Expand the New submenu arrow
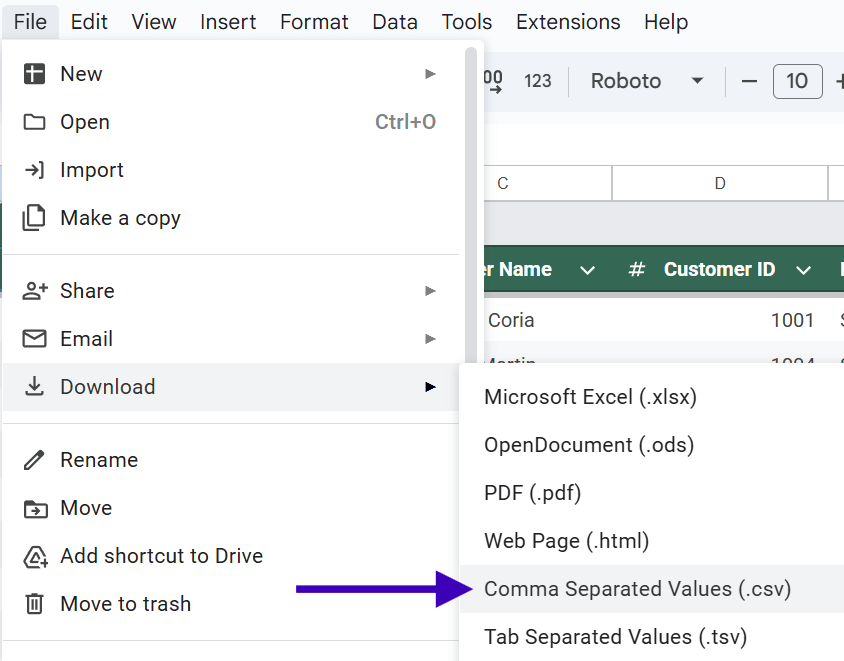The image size is (844, 661). (x=430, y=74)
